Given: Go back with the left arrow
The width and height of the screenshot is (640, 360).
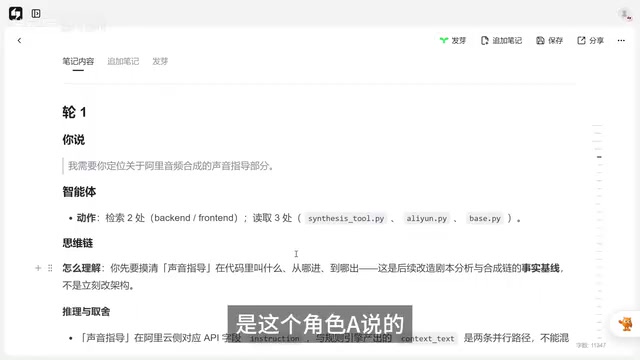Looking at the screenshot, I should click(19, 40).
